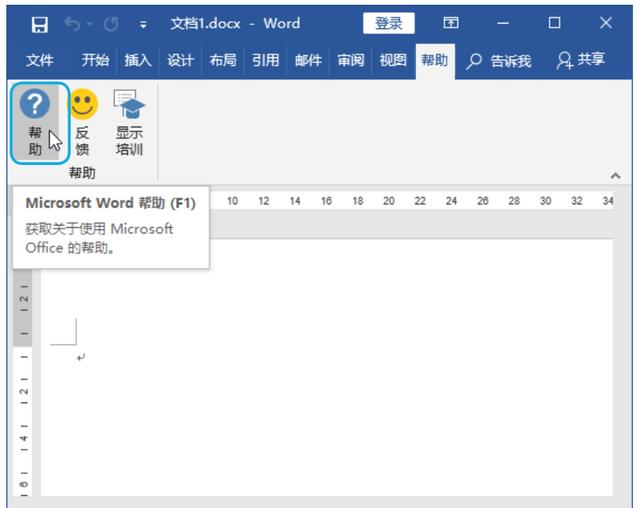640x508 pixels.
Task: Switch to the 视图 ribbon tab
Action: pos(393,60)
